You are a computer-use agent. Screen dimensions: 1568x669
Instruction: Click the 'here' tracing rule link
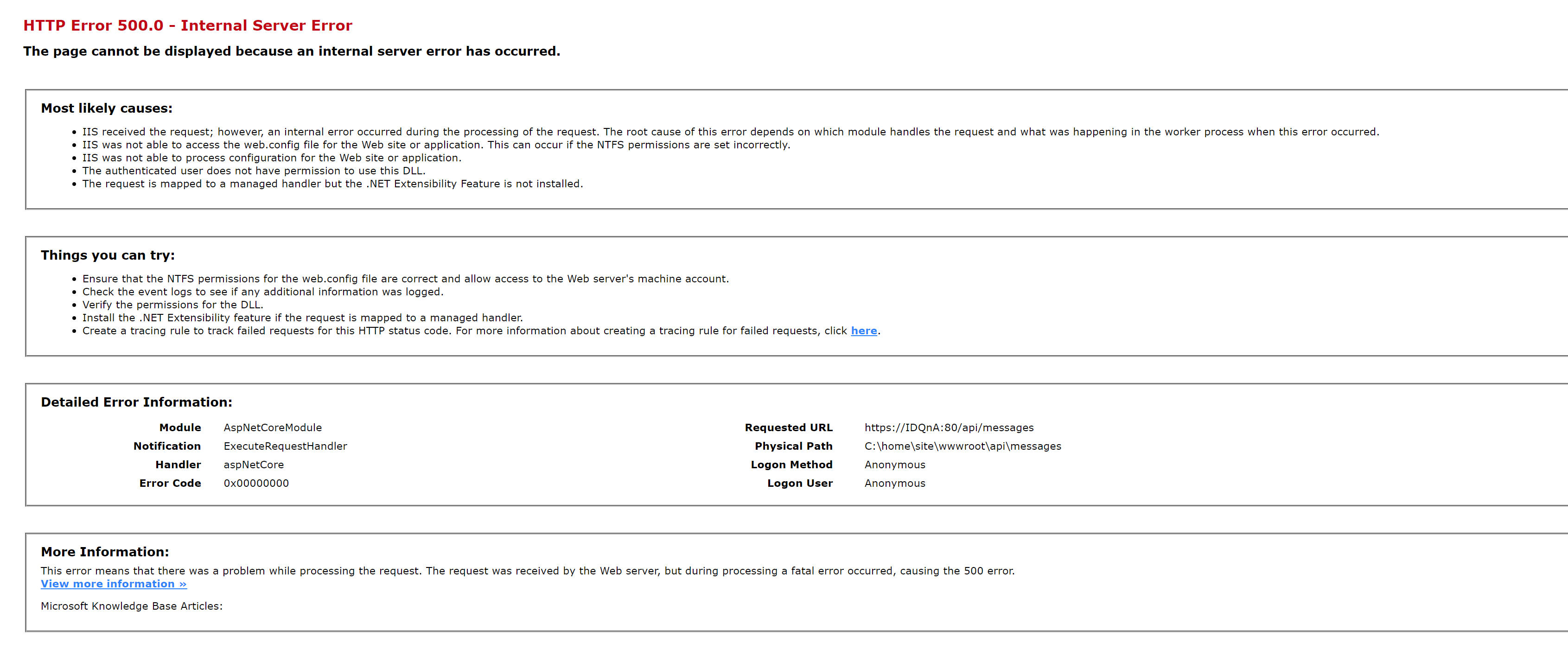pyautogui.click(x=864, y=331)
